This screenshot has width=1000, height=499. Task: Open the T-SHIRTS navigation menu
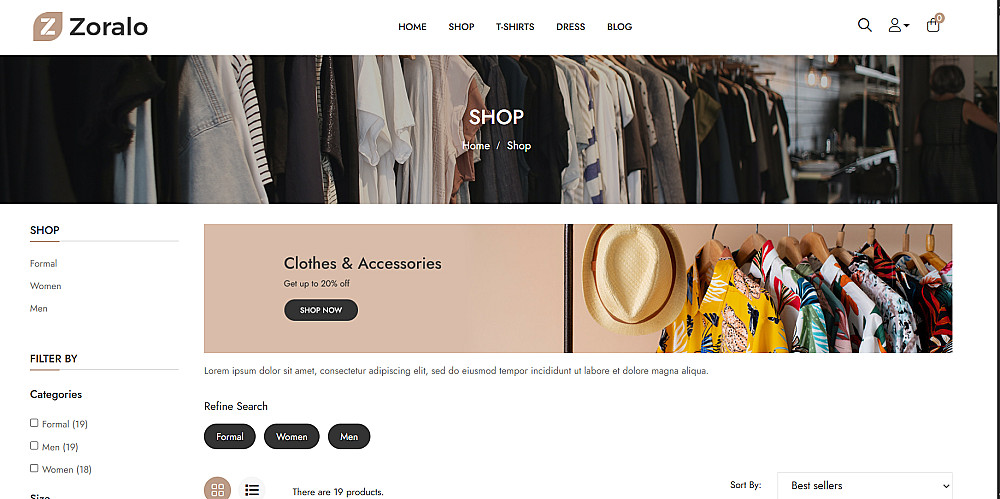click(515, 27)
